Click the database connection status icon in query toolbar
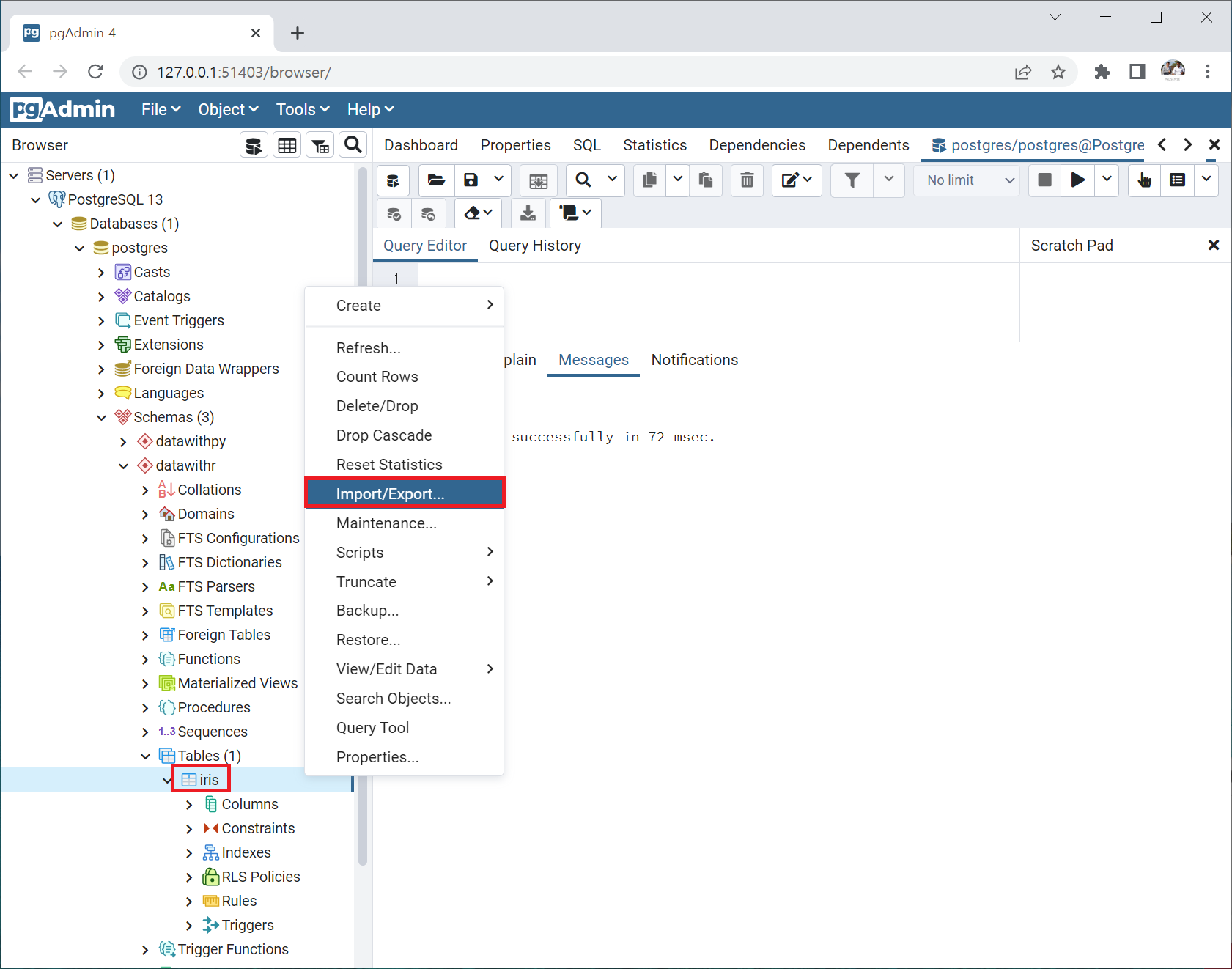1232x969 pixels. pyautogui.click(x=394, y=180)
